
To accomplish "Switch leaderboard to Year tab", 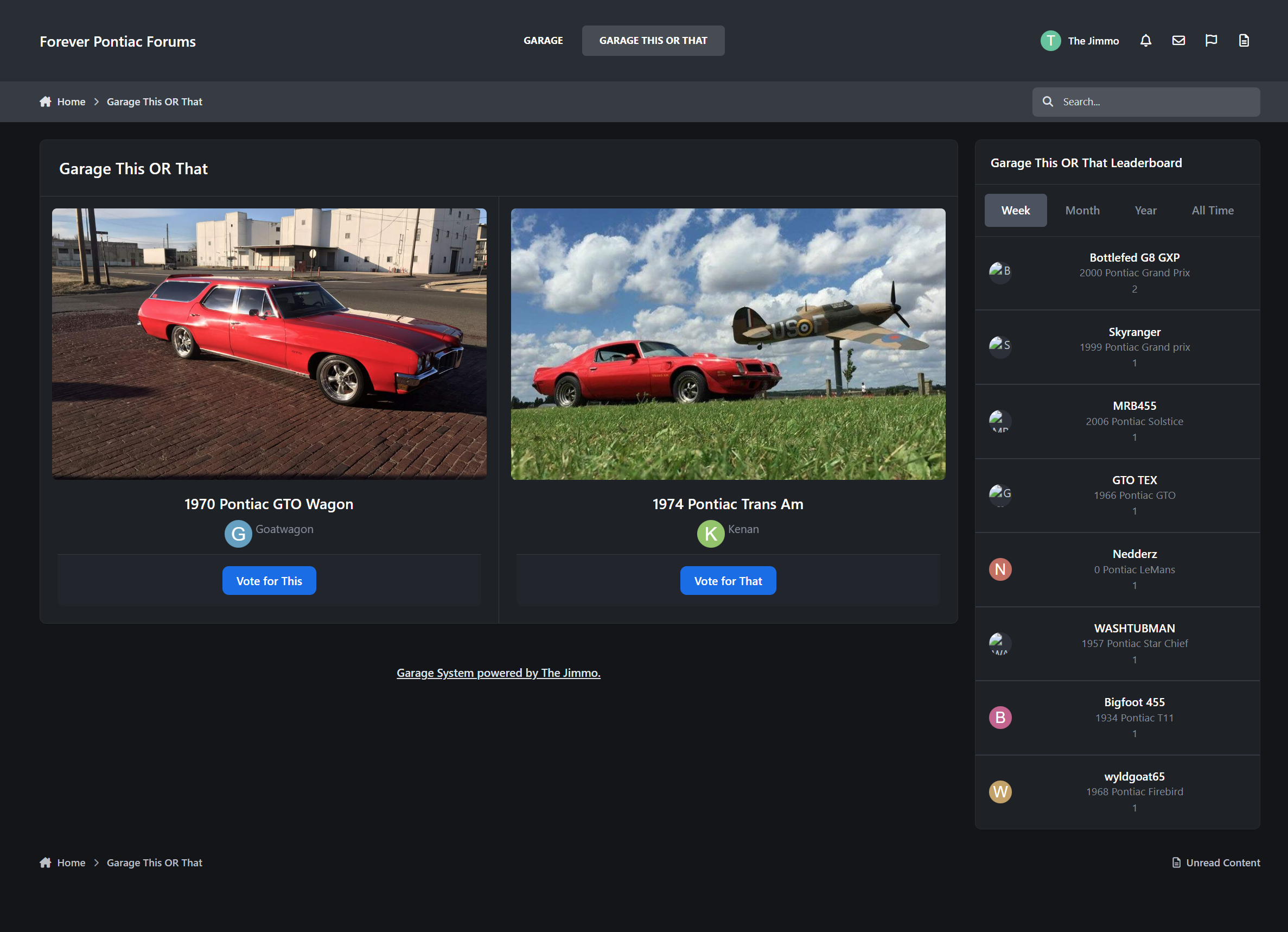I will coord(1145,210).
